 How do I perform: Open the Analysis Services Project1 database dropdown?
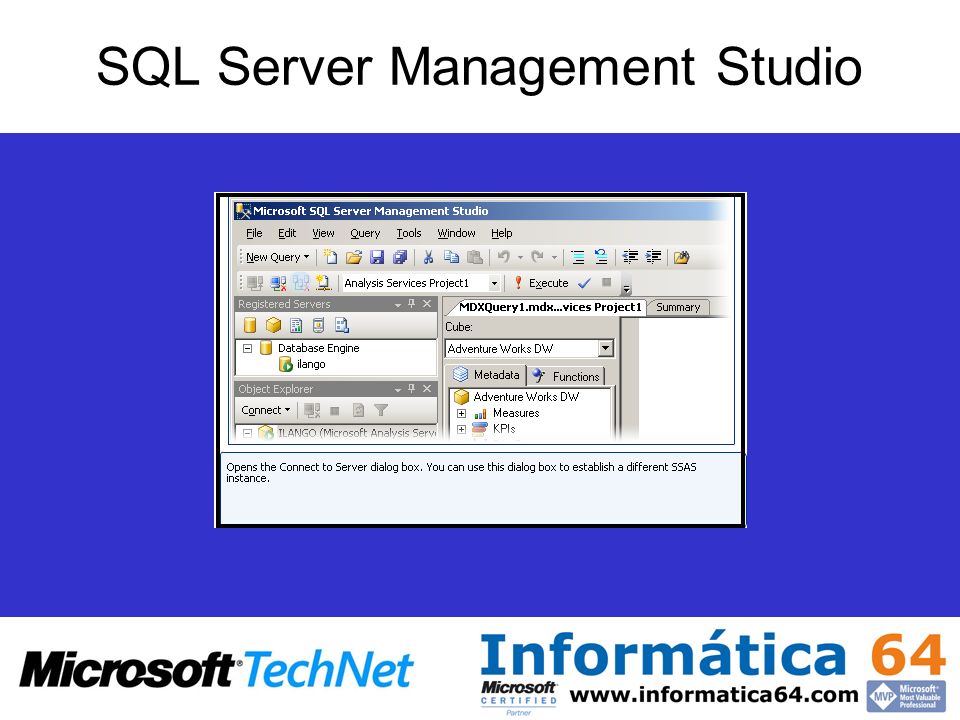coord(494,283)
